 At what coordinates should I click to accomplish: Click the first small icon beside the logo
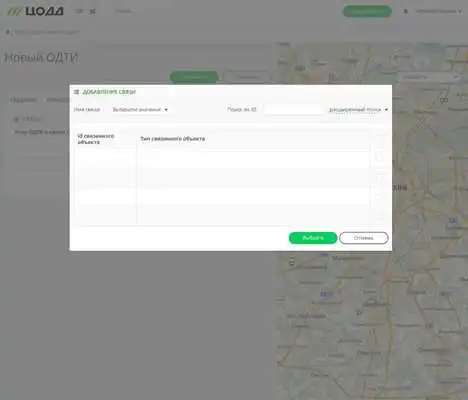(79, 11)
